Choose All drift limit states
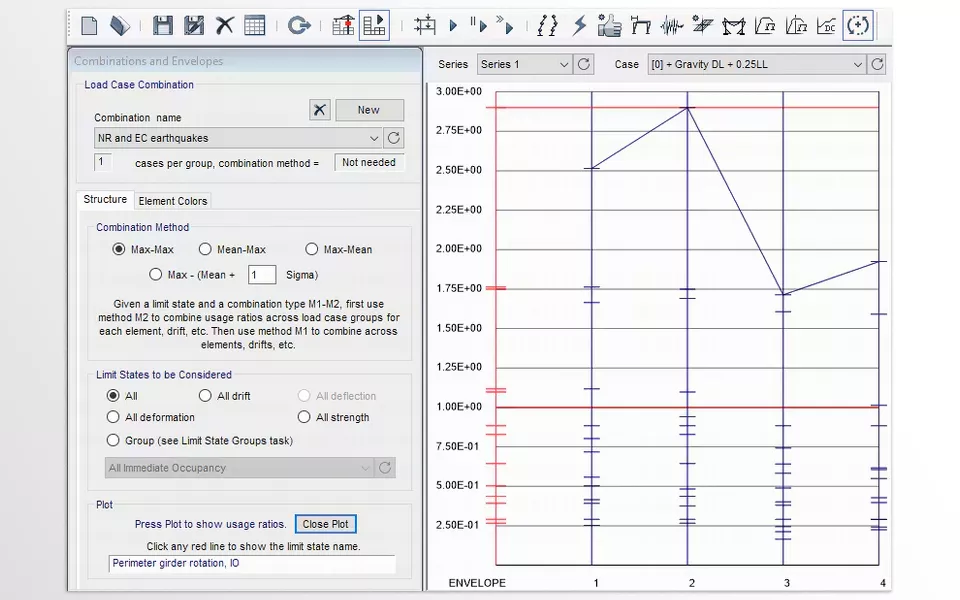This screenshot has height=600, width=960. (205, 396)
